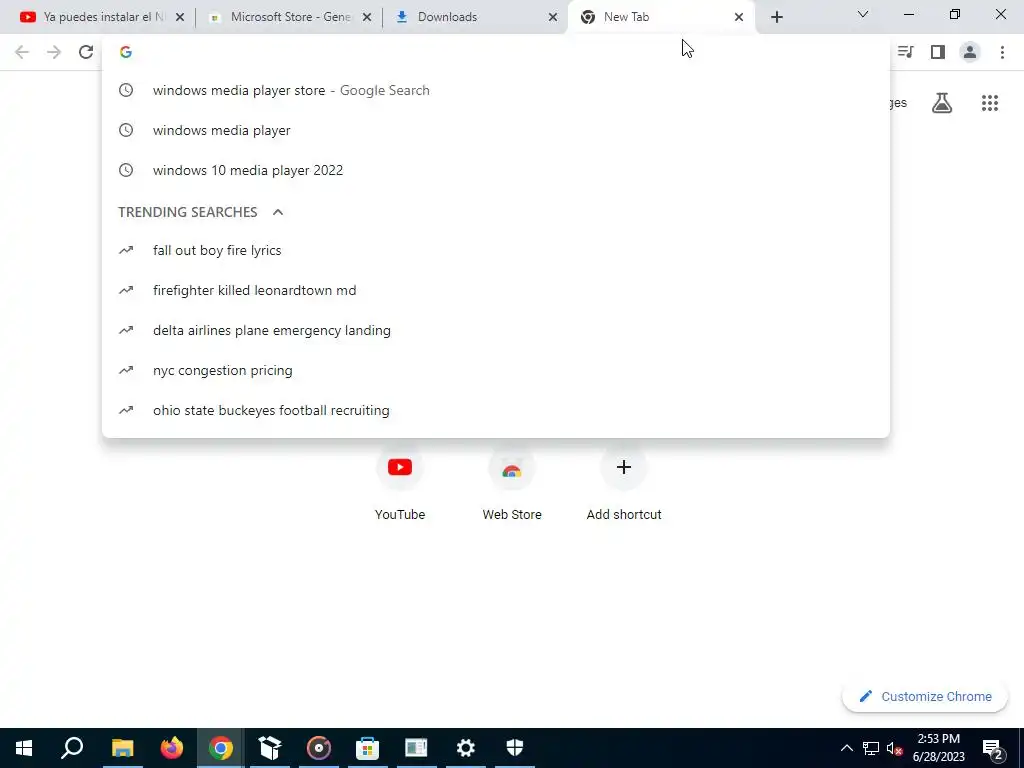This screenshot has height=768, width=1024.
Task: Open Settings gear in the taskbar
Action: (x=466, y=748)
